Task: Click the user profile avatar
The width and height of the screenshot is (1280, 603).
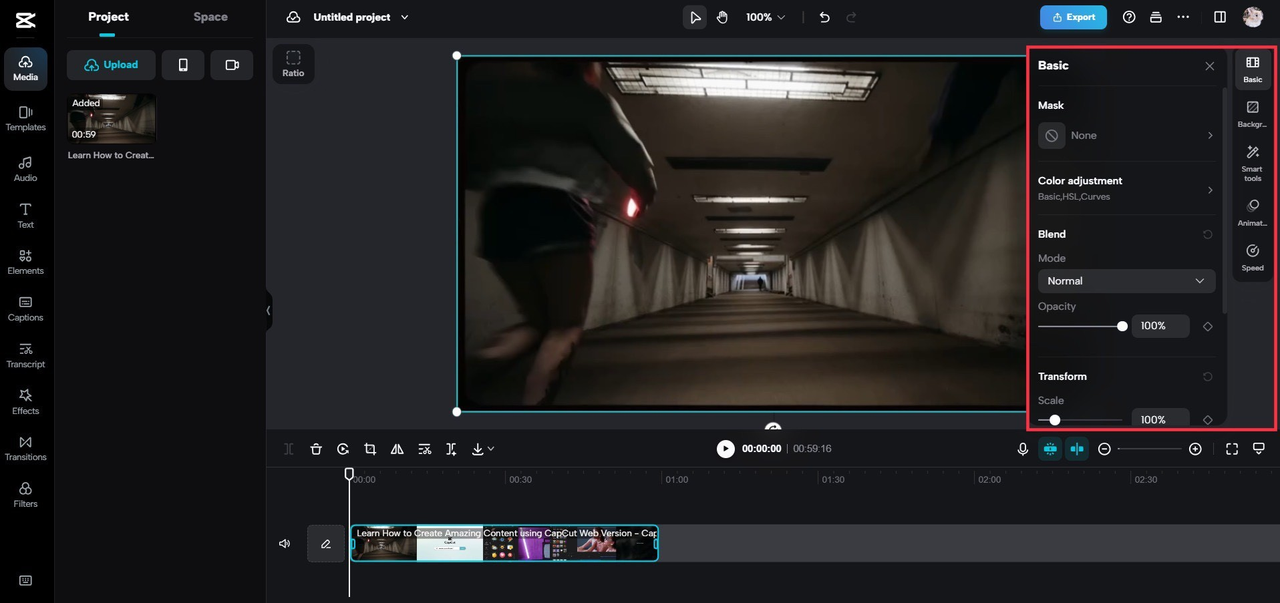Action: point(1253,17)
